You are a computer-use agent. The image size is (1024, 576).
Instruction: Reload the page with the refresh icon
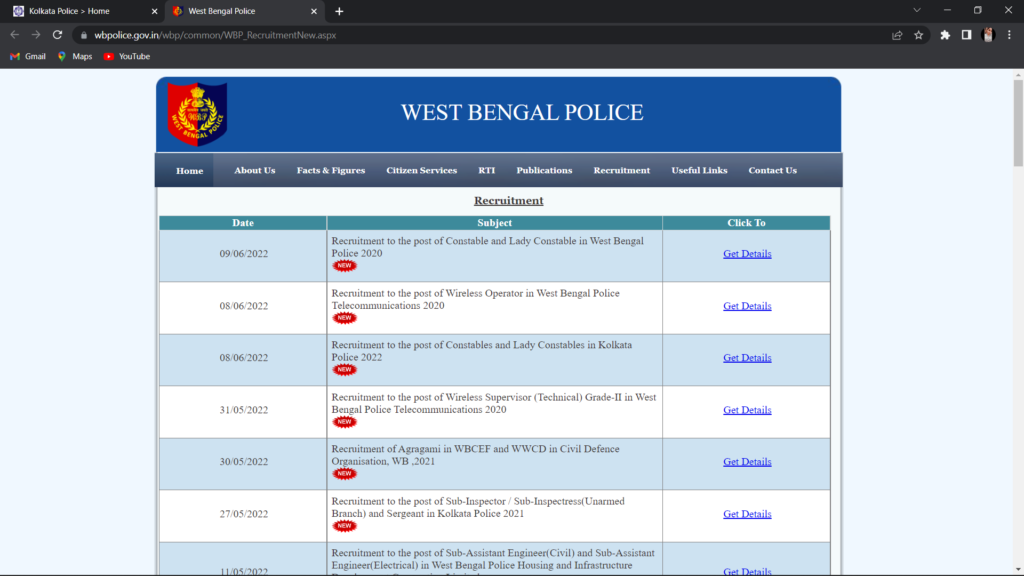pos(58,35)
